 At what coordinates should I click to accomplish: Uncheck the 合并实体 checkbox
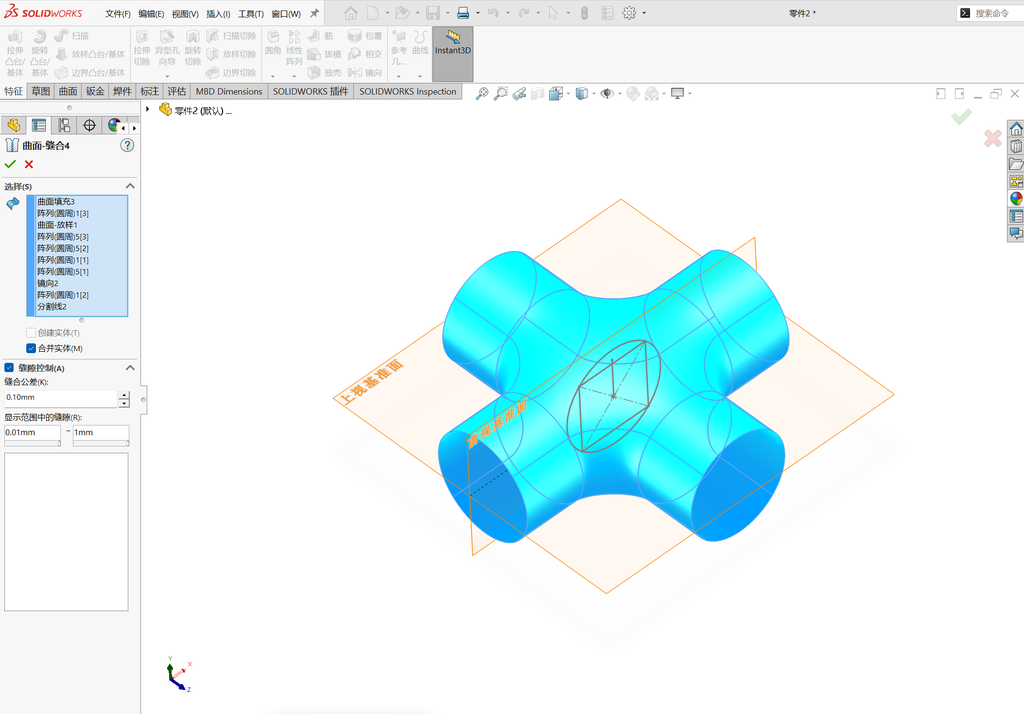click(31, 348)
